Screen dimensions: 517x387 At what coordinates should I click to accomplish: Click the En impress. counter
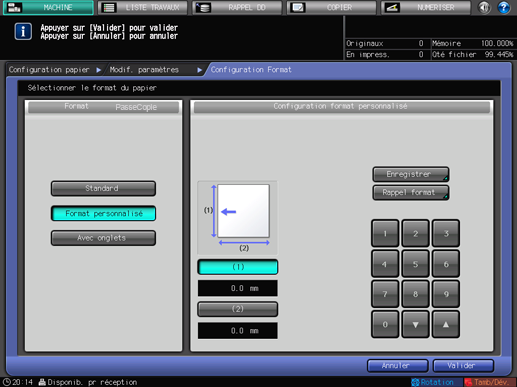coord(385,54)
